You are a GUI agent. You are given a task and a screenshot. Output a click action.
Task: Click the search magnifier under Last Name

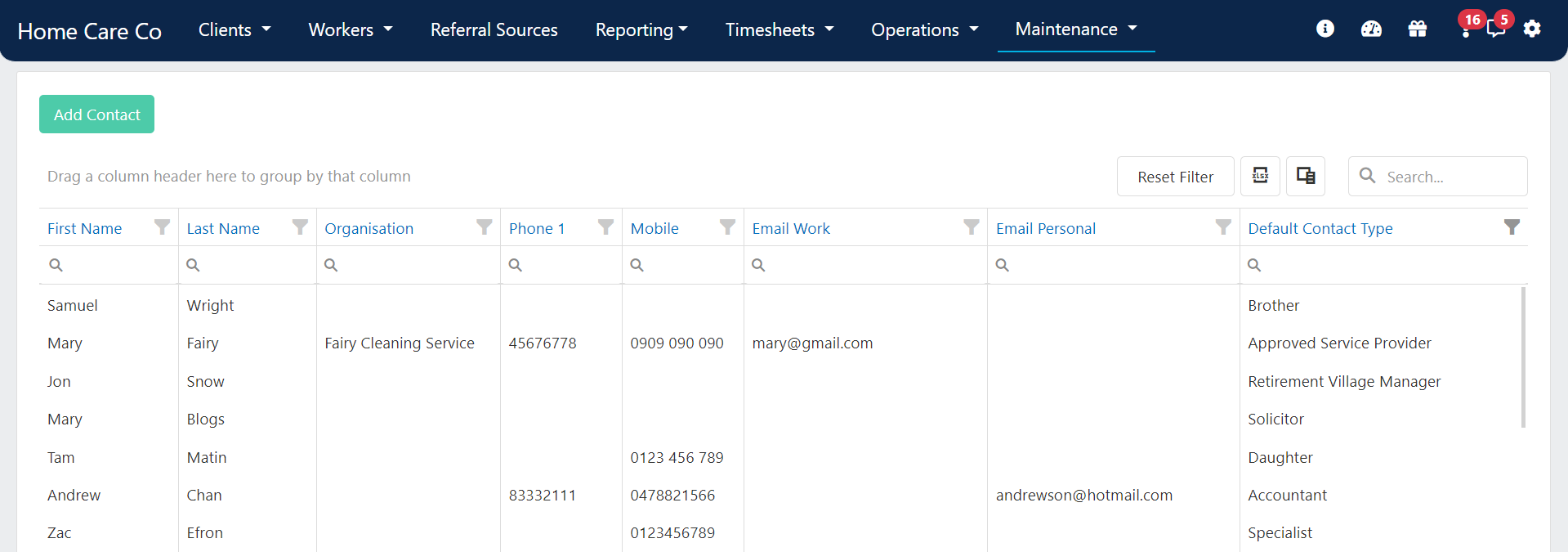click(193, 265)
